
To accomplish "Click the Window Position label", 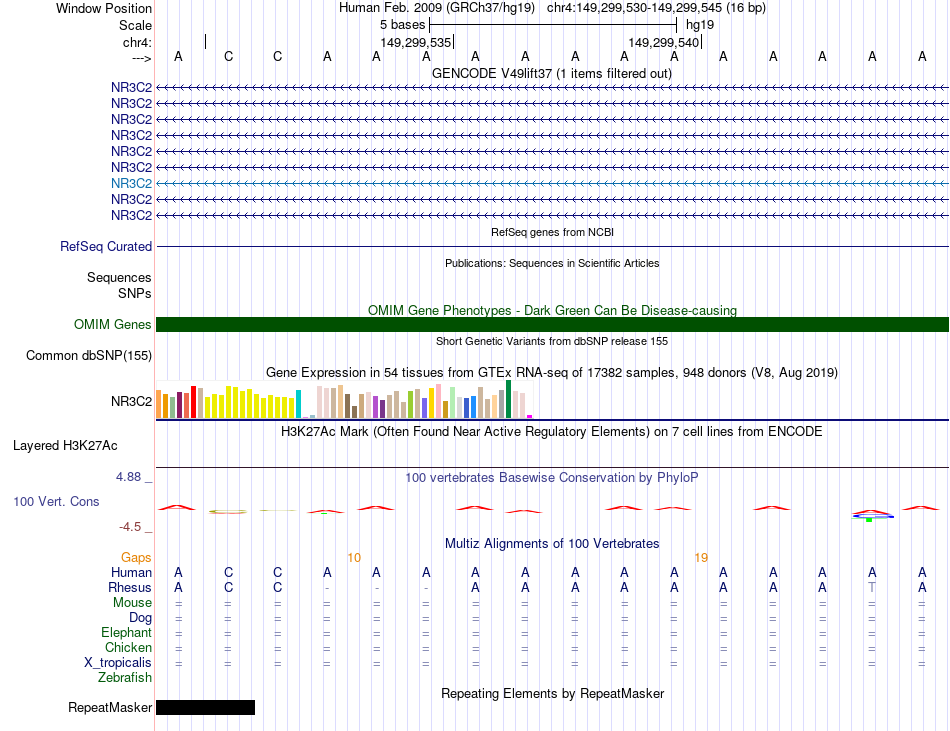I will pyautogui.click(x=104, y=8).
